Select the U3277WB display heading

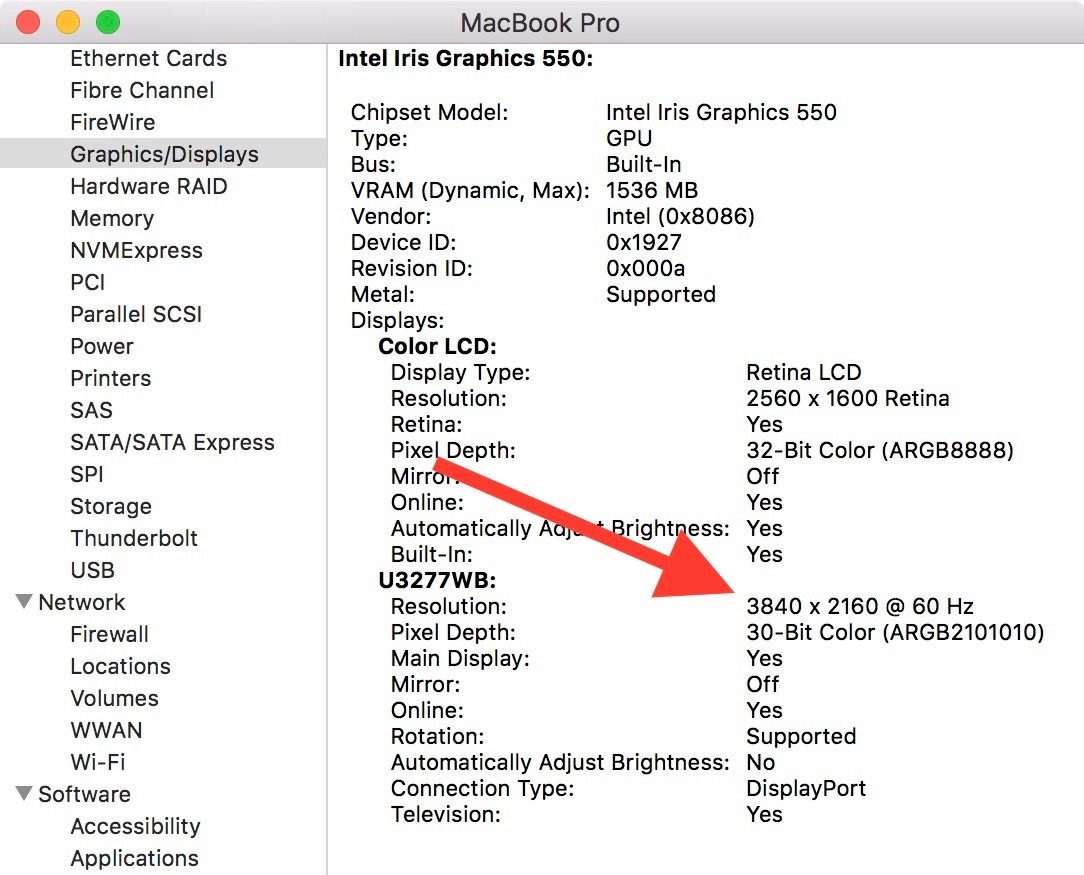[x=437, y=580]
